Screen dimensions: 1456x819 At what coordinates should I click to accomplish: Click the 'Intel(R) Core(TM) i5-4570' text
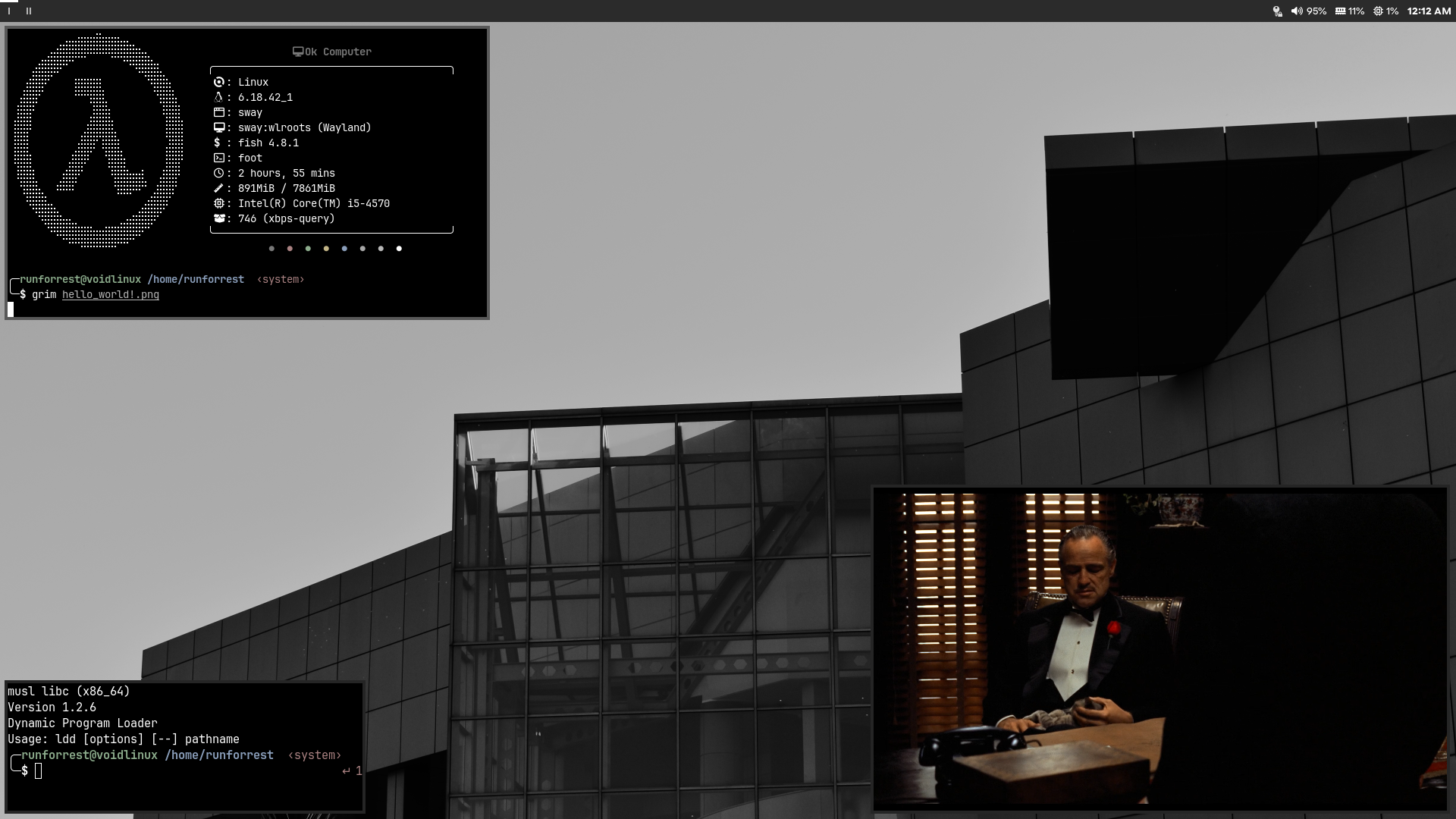(314, 203)
